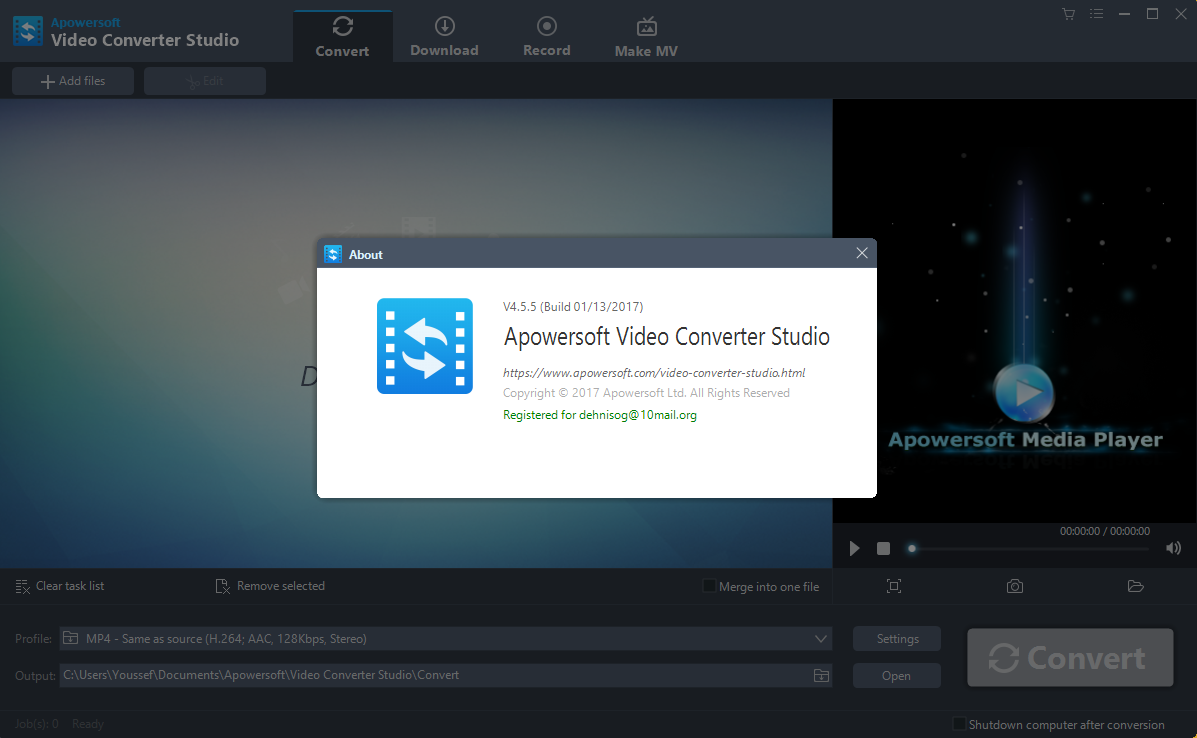Click the Add files button
This screenshot has width=1197, height=738.
coord(73,81)
